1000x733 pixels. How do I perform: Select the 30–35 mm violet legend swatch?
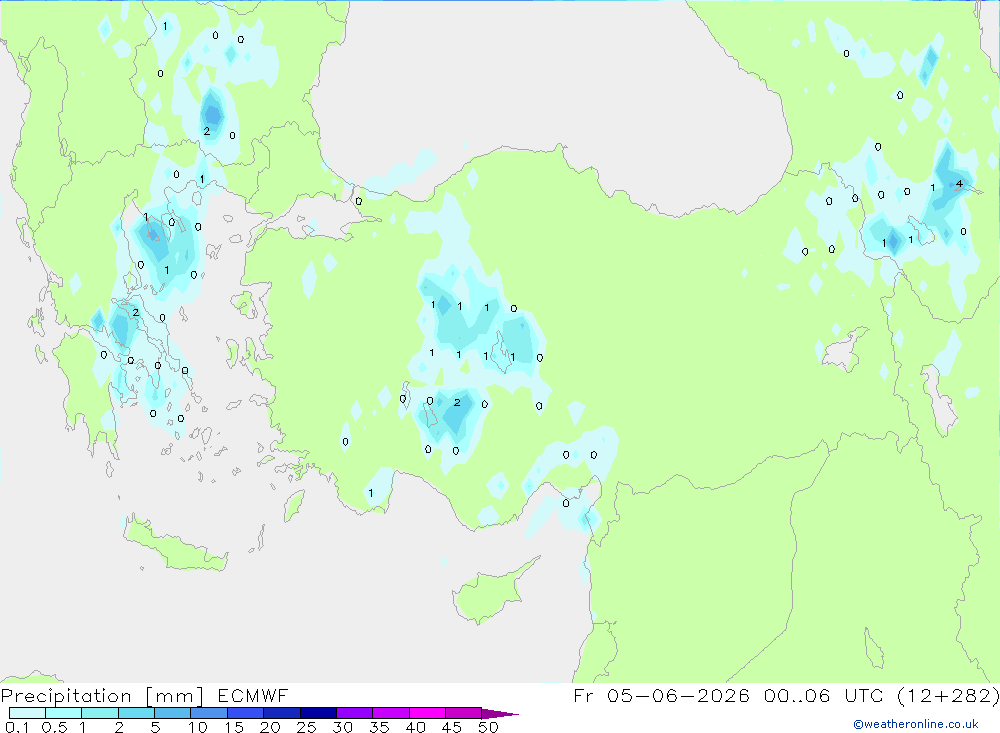click(x=354, y=713)
